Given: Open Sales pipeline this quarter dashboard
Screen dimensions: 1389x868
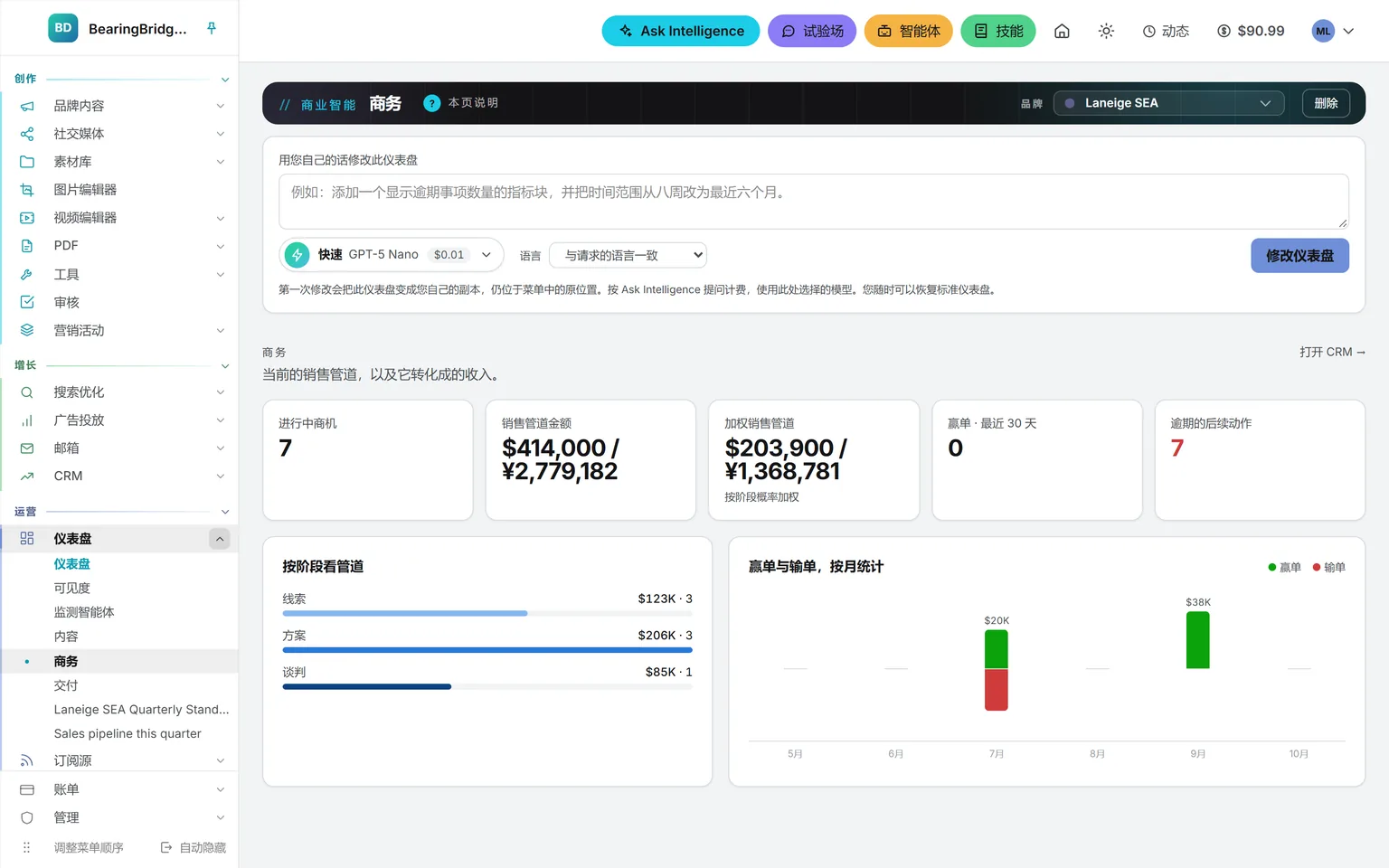Looking at the screenshot, I should click(x=128, y=734).
